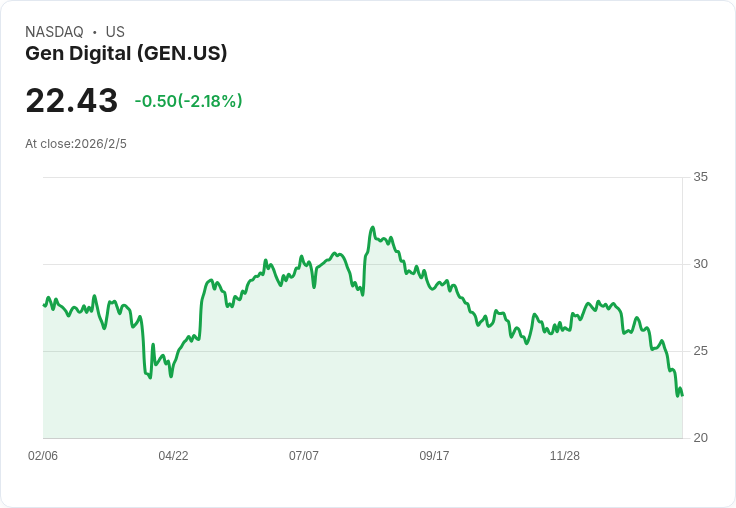
Task: Click the 35 y-axis price label
Action: (701, 177)
